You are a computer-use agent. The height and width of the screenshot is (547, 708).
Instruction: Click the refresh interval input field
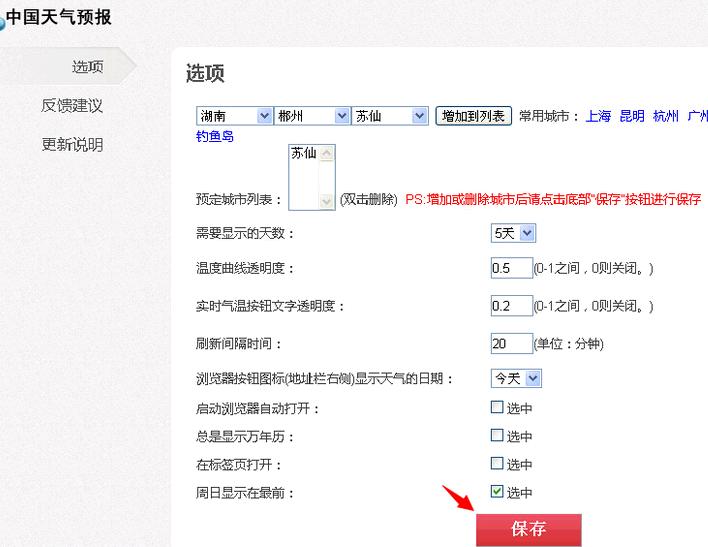511,343
